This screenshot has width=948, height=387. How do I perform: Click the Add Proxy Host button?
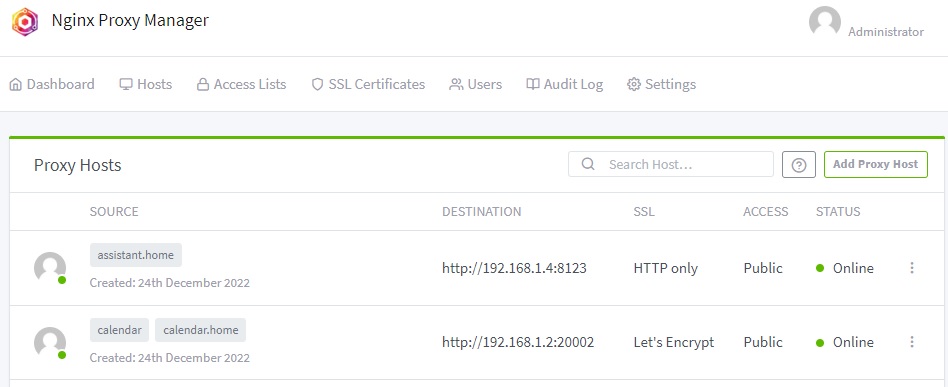coord(875,164)
